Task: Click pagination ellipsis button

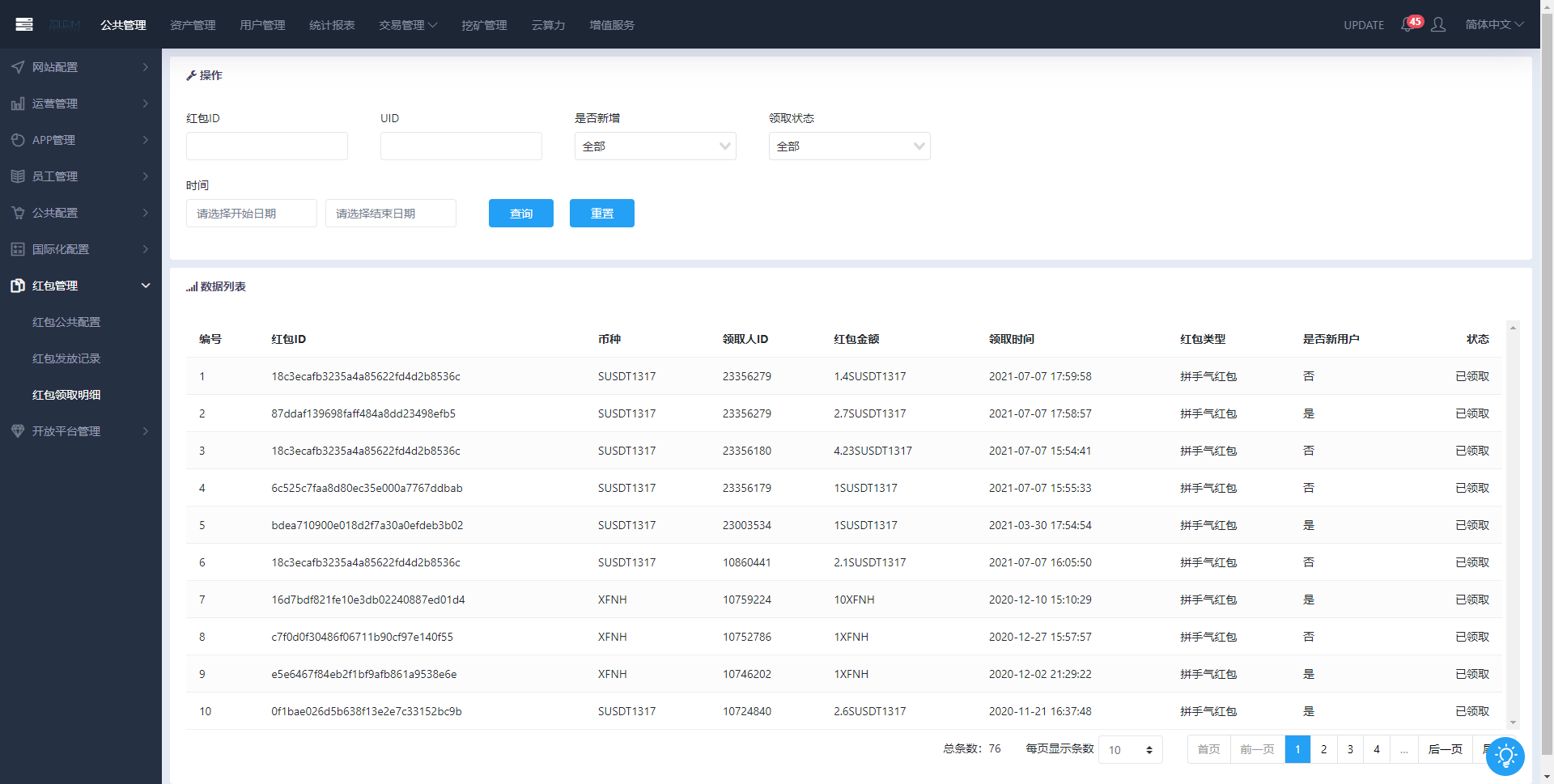Action: click(x=1404, y=749)
